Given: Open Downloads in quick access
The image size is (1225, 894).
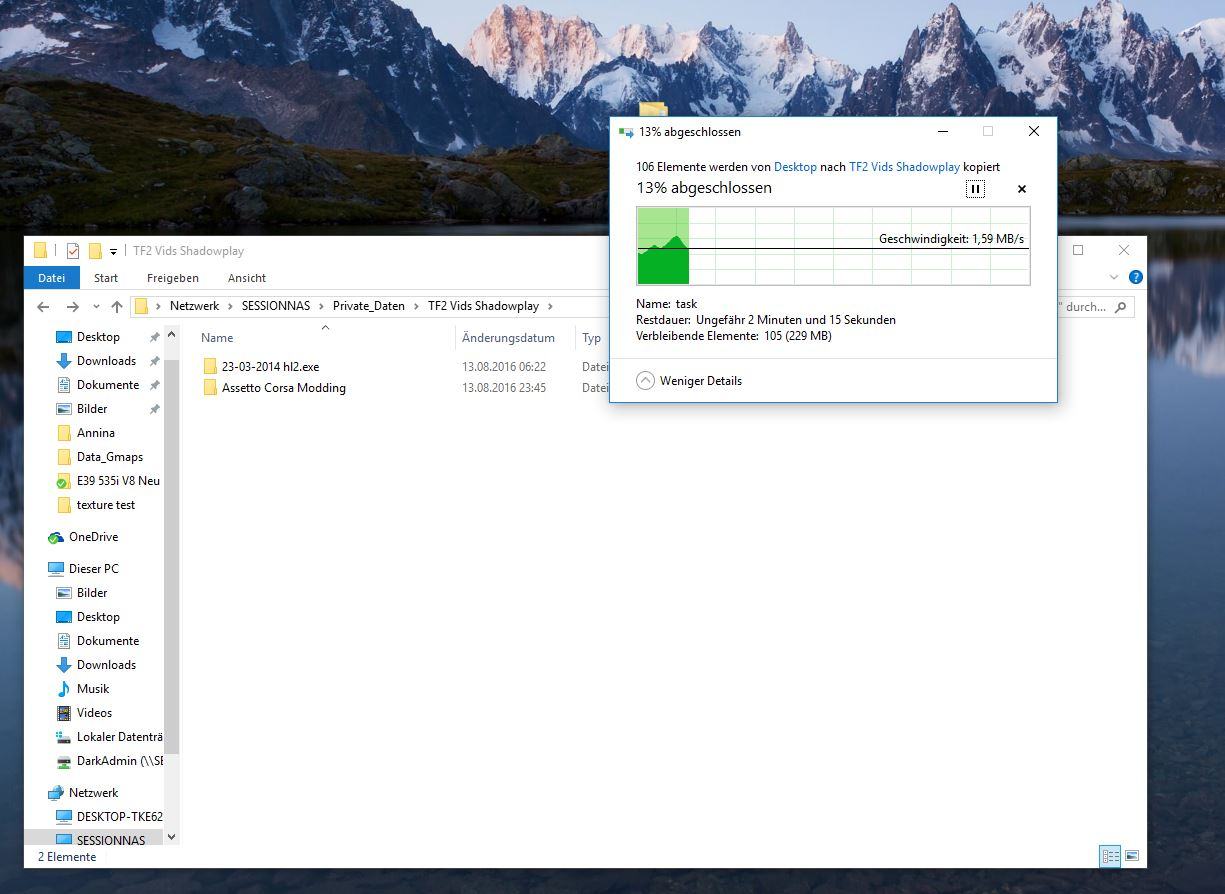Looking at the screenshot, I should 106,361.
